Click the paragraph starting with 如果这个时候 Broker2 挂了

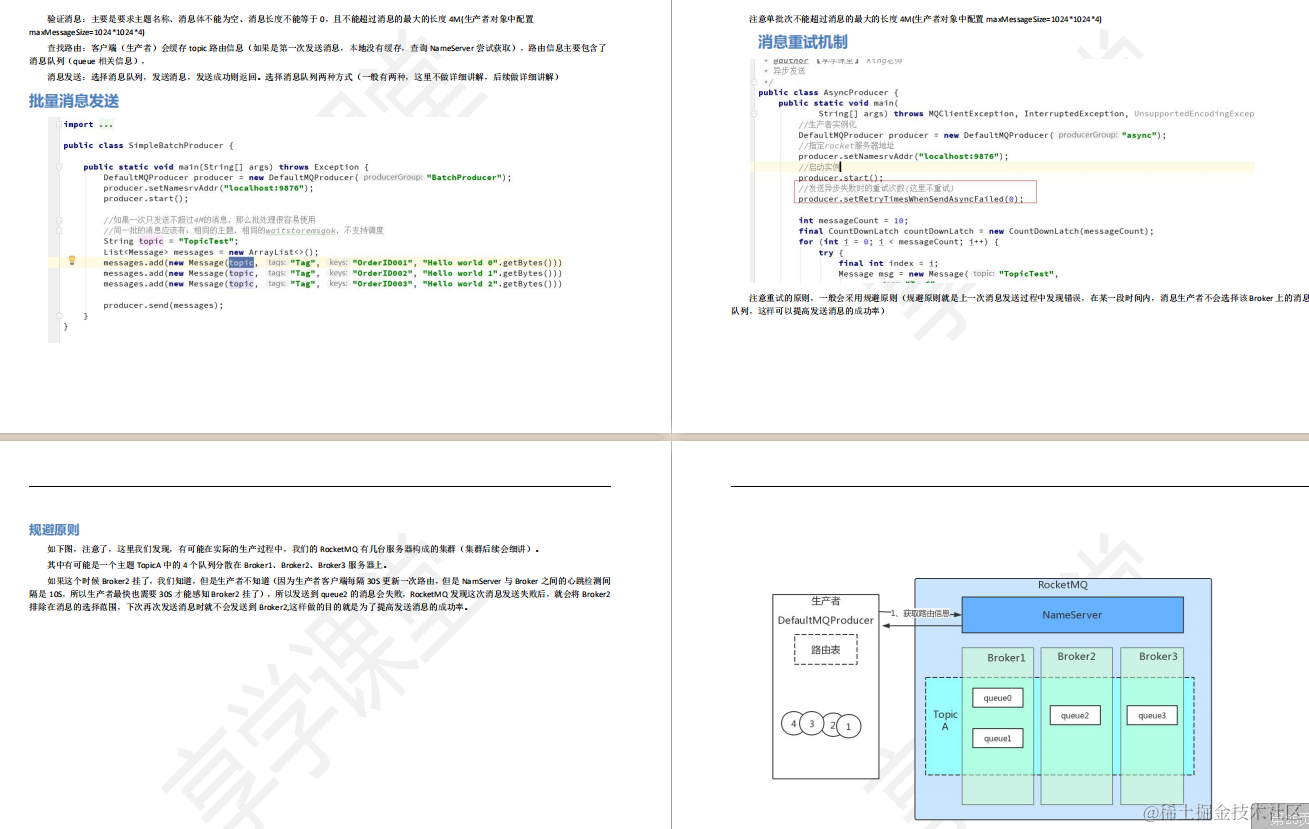click(320, 593)
